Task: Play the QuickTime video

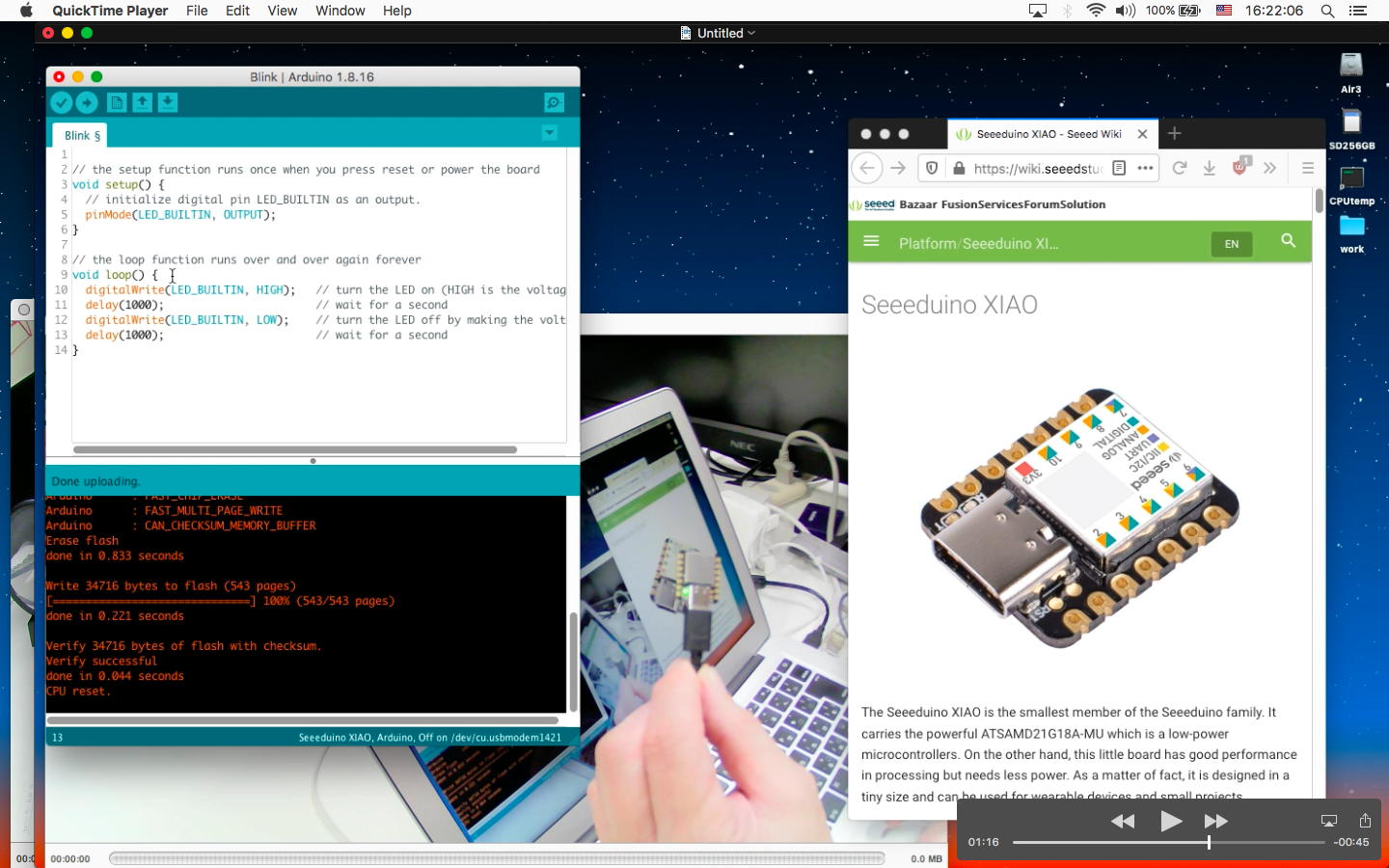Action: (1171, 821)
